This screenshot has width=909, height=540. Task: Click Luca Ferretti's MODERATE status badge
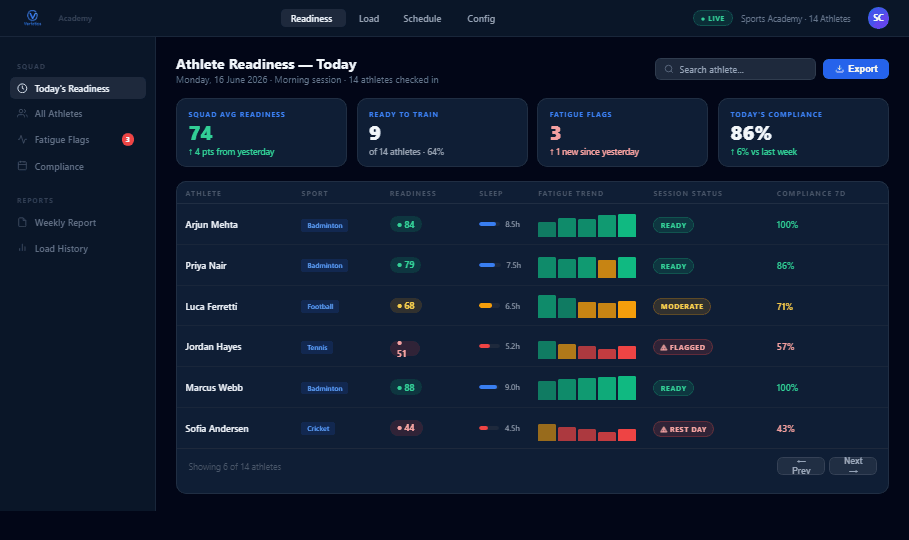pyautogui.click(x=682, y=306)
